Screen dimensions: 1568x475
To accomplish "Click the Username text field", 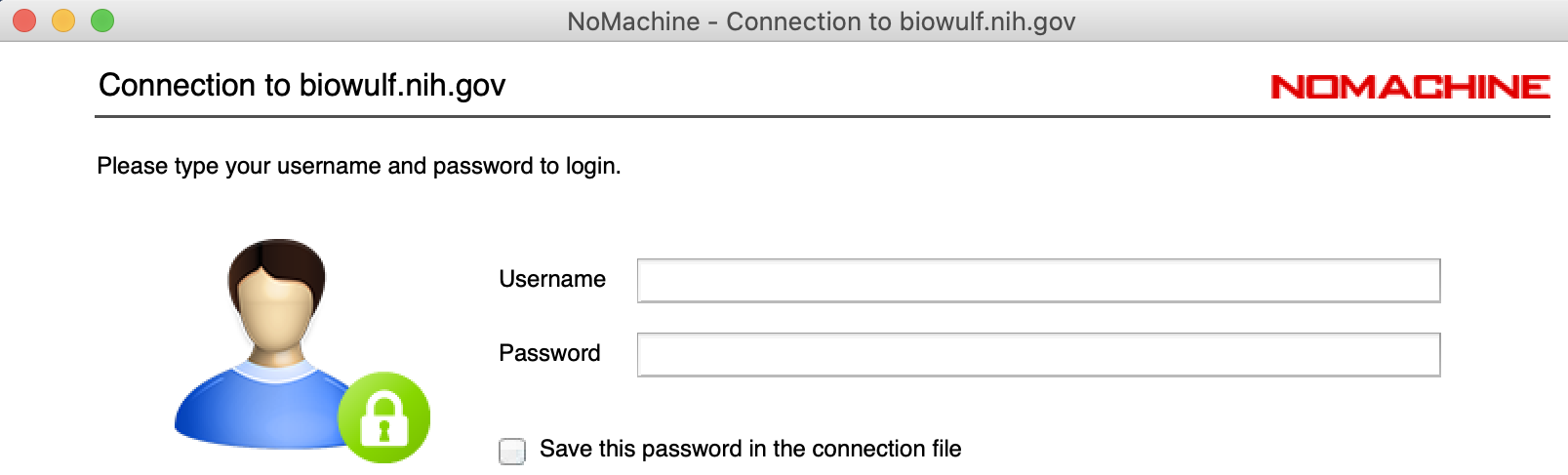I will 1038,281.
